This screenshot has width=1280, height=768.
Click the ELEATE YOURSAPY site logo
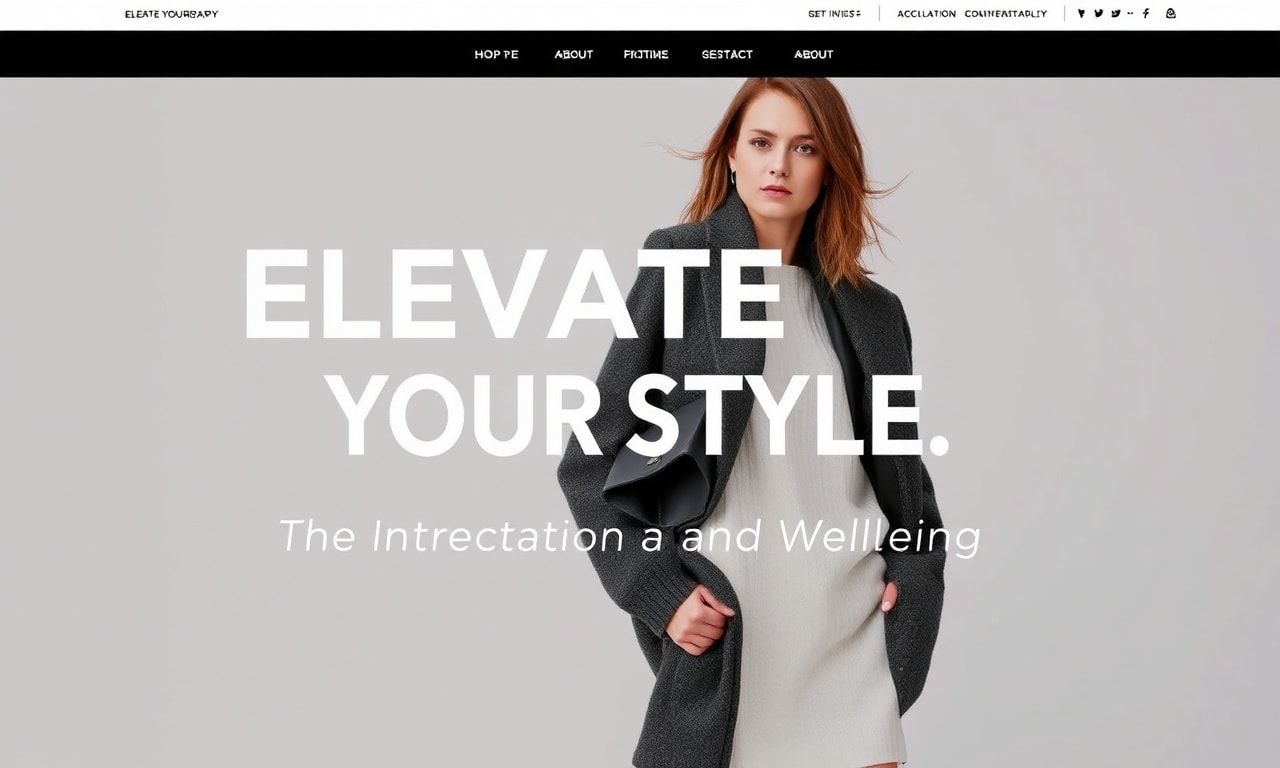pyautogui.click(x=171, y=14)
